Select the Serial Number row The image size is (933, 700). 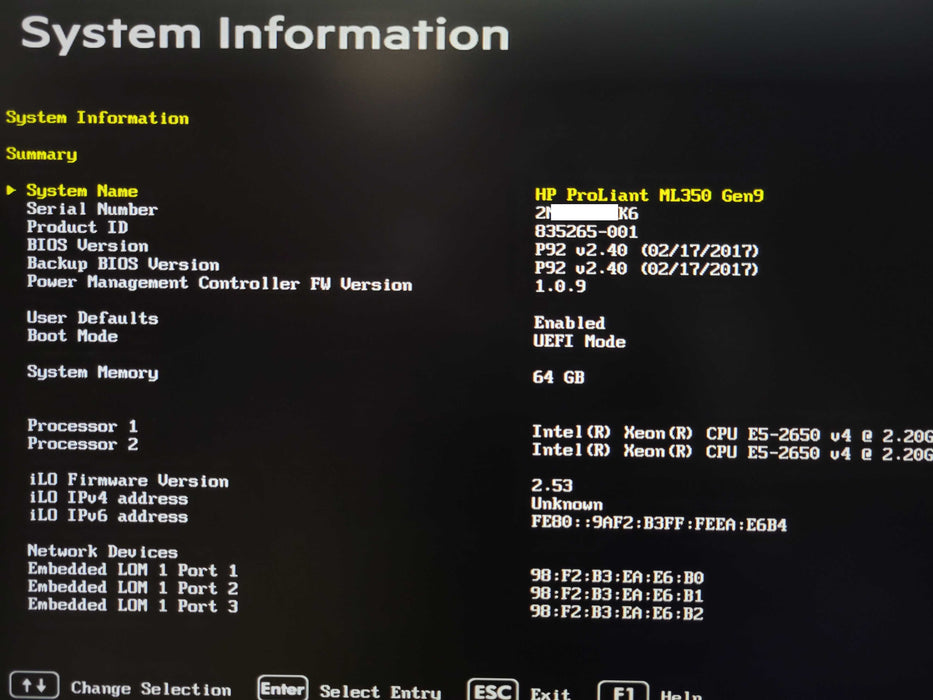(x=92, y=209)
